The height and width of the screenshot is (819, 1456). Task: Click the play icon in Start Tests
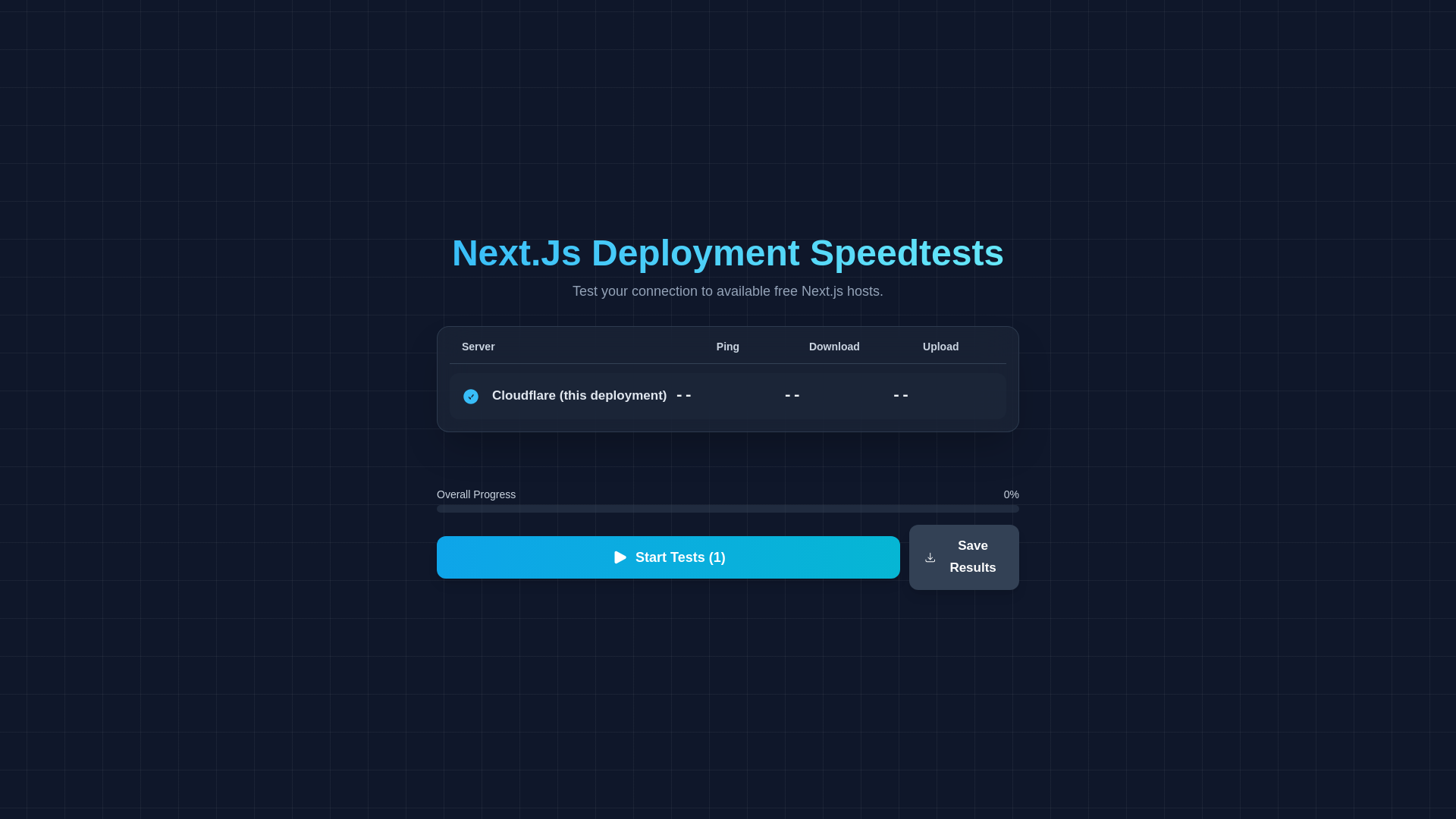click(620, 557)
